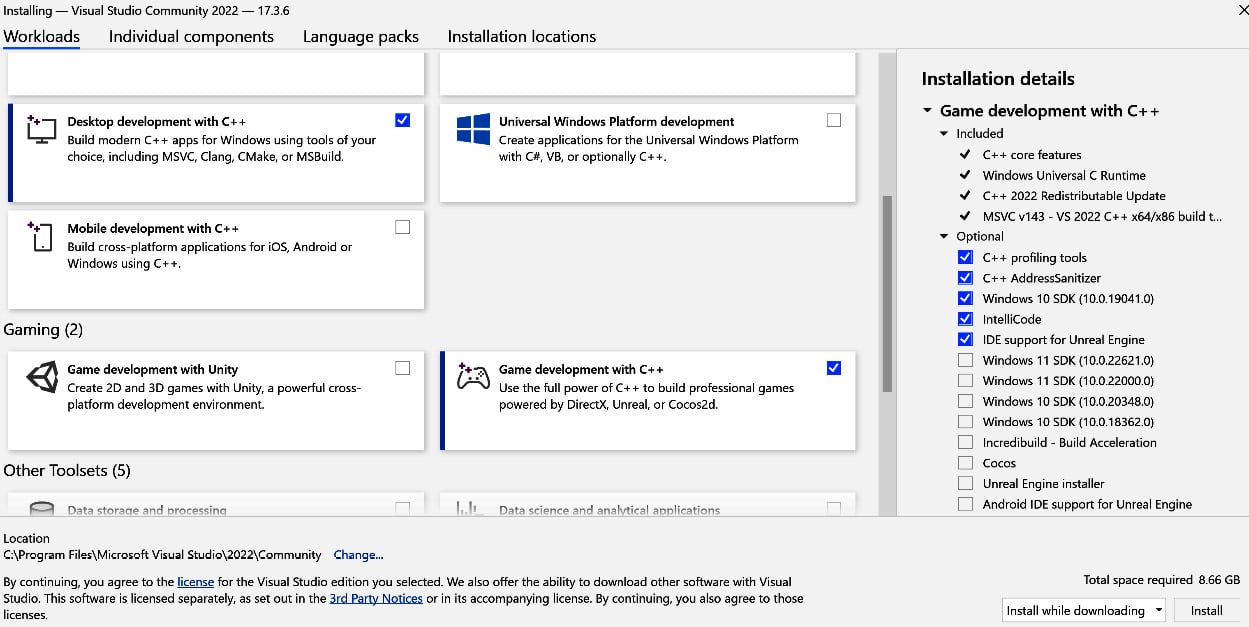Turn off IntelliCode option

point(965,319)
